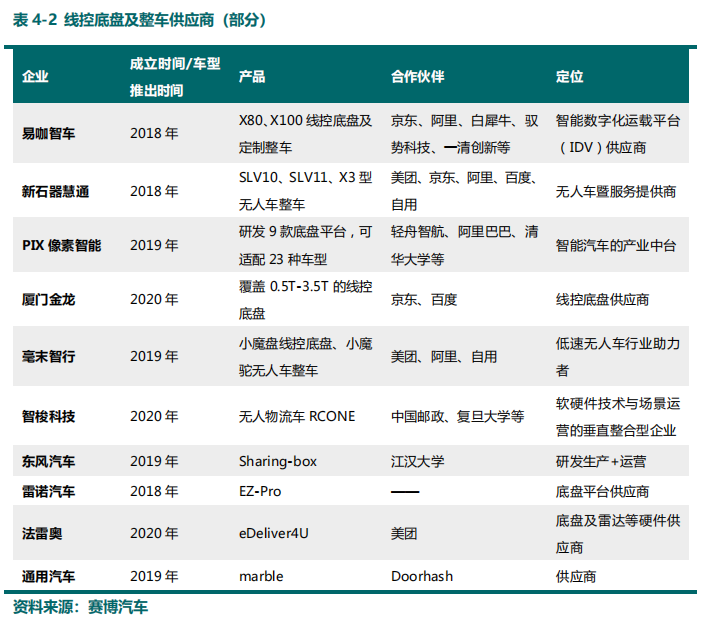Click the 法雷奥 company cell
The width and height of the screenshot is (721, 630).
tap(42, 534)
